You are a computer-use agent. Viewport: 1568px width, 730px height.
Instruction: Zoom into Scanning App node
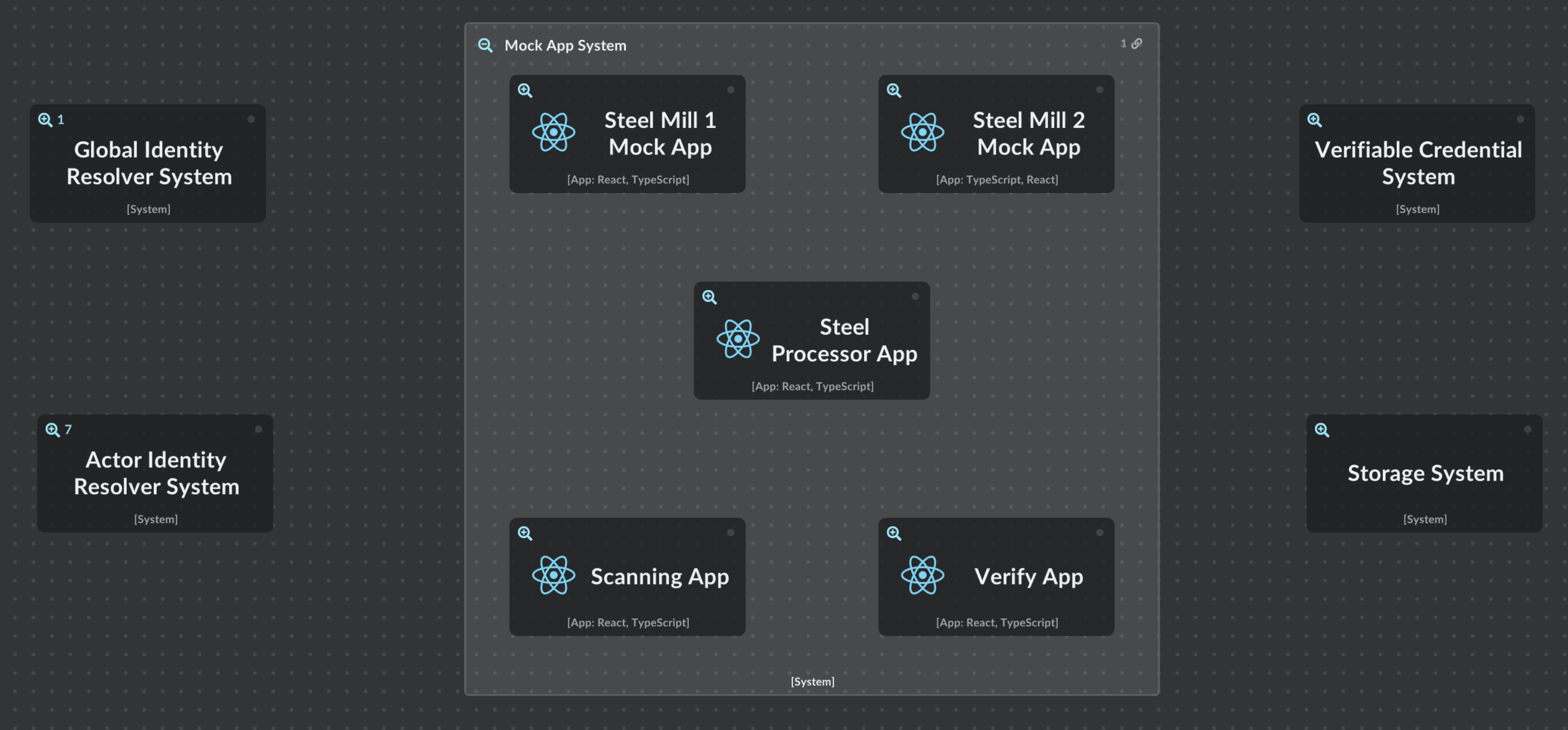click(525, 533)
